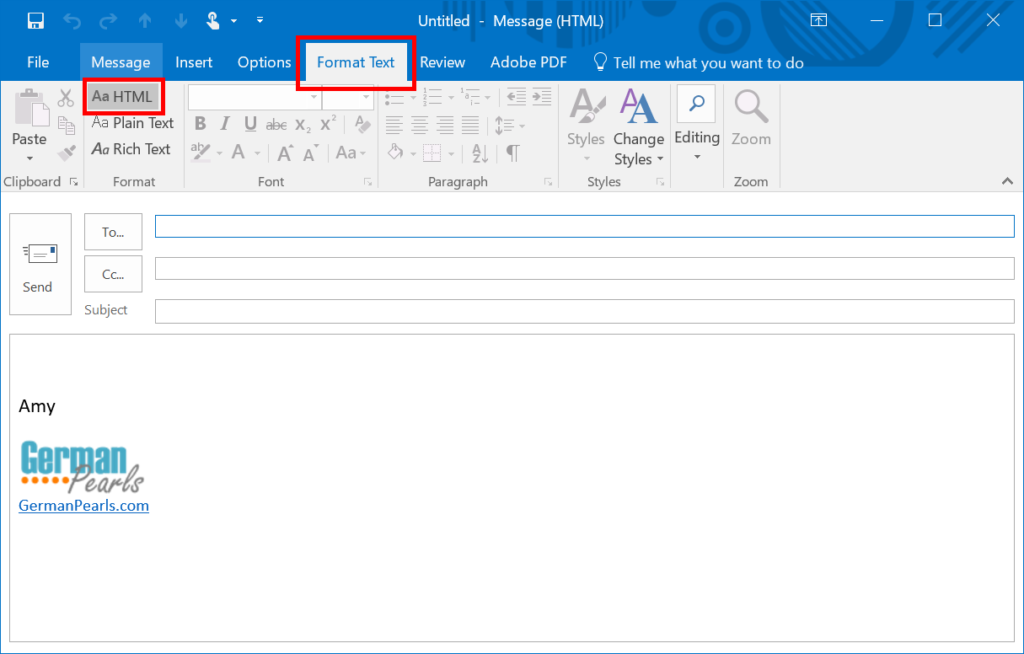Open Line and Paragraph Spacing dropdown

(x=509, y=125)
